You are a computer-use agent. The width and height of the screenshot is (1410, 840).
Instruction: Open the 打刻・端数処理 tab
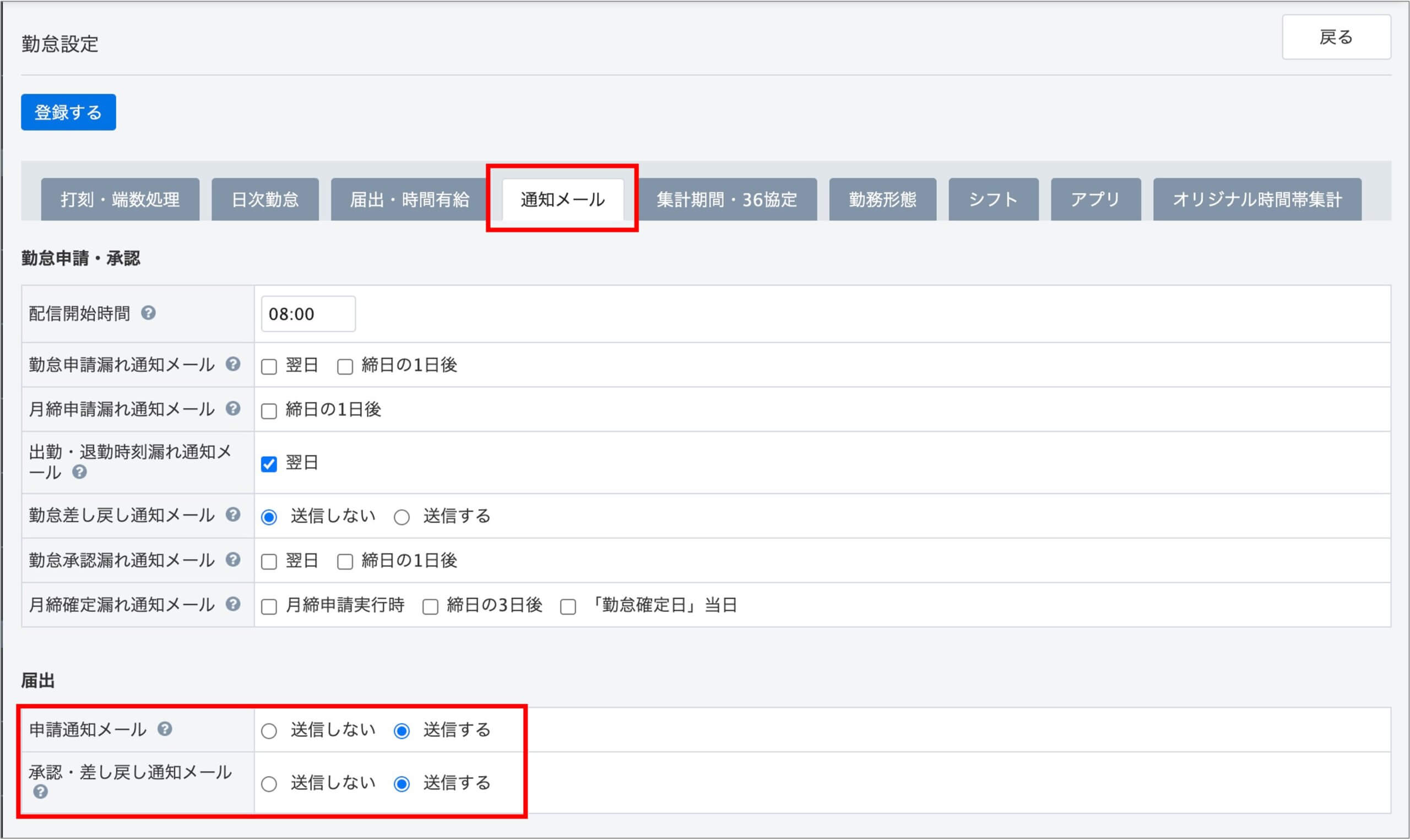pos(120,199)
